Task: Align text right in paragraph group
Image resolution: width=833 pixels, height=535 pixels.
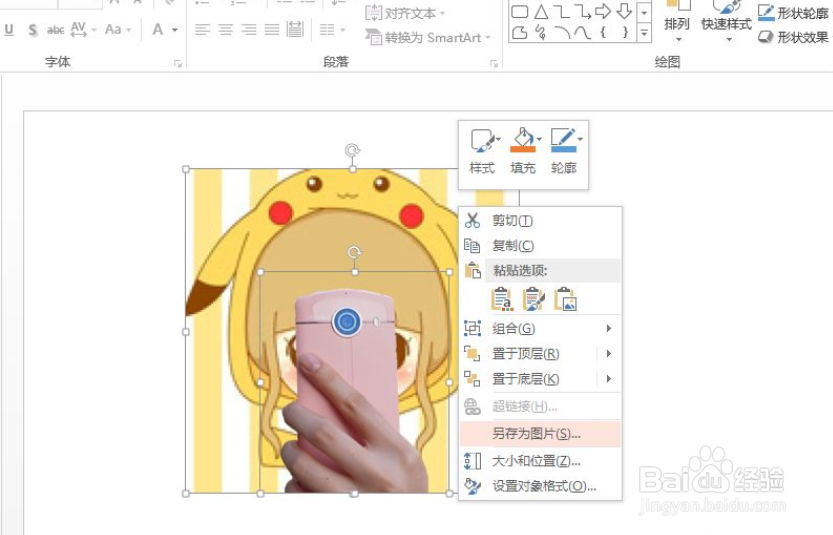Action: pyautogui.click(x=249, y=29)
